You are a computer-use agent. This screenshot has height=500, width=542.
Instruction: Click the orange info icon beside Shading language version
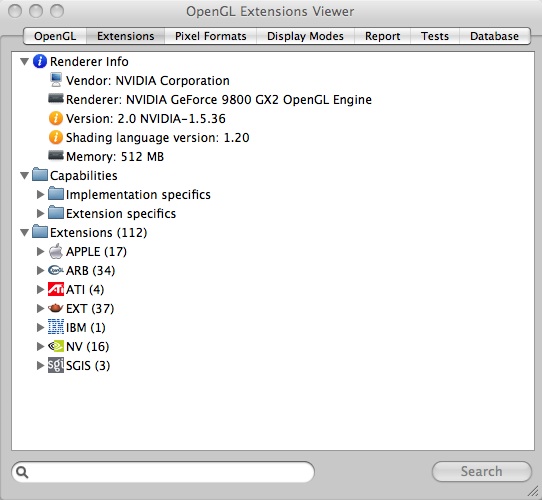[56, 137]
